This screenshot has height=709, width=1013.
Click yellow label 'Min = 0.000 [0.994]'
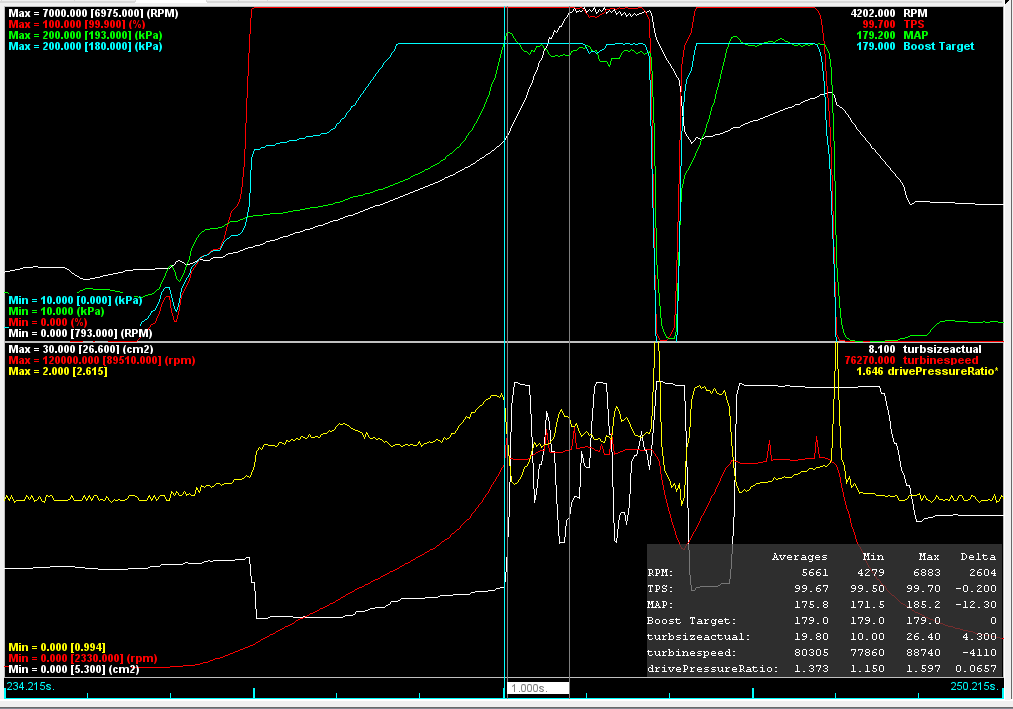coord(57,647)
